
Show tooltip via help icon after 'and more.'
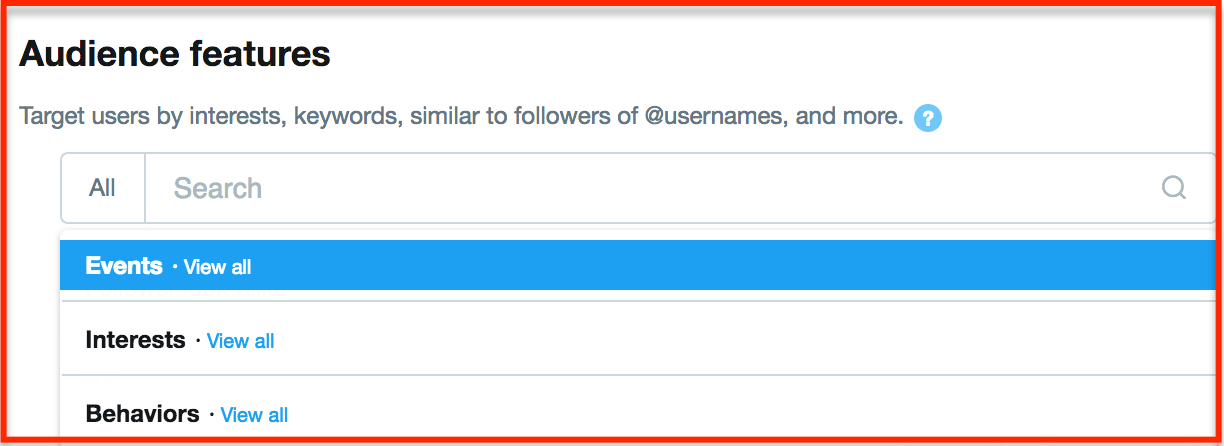coord(928,118)
